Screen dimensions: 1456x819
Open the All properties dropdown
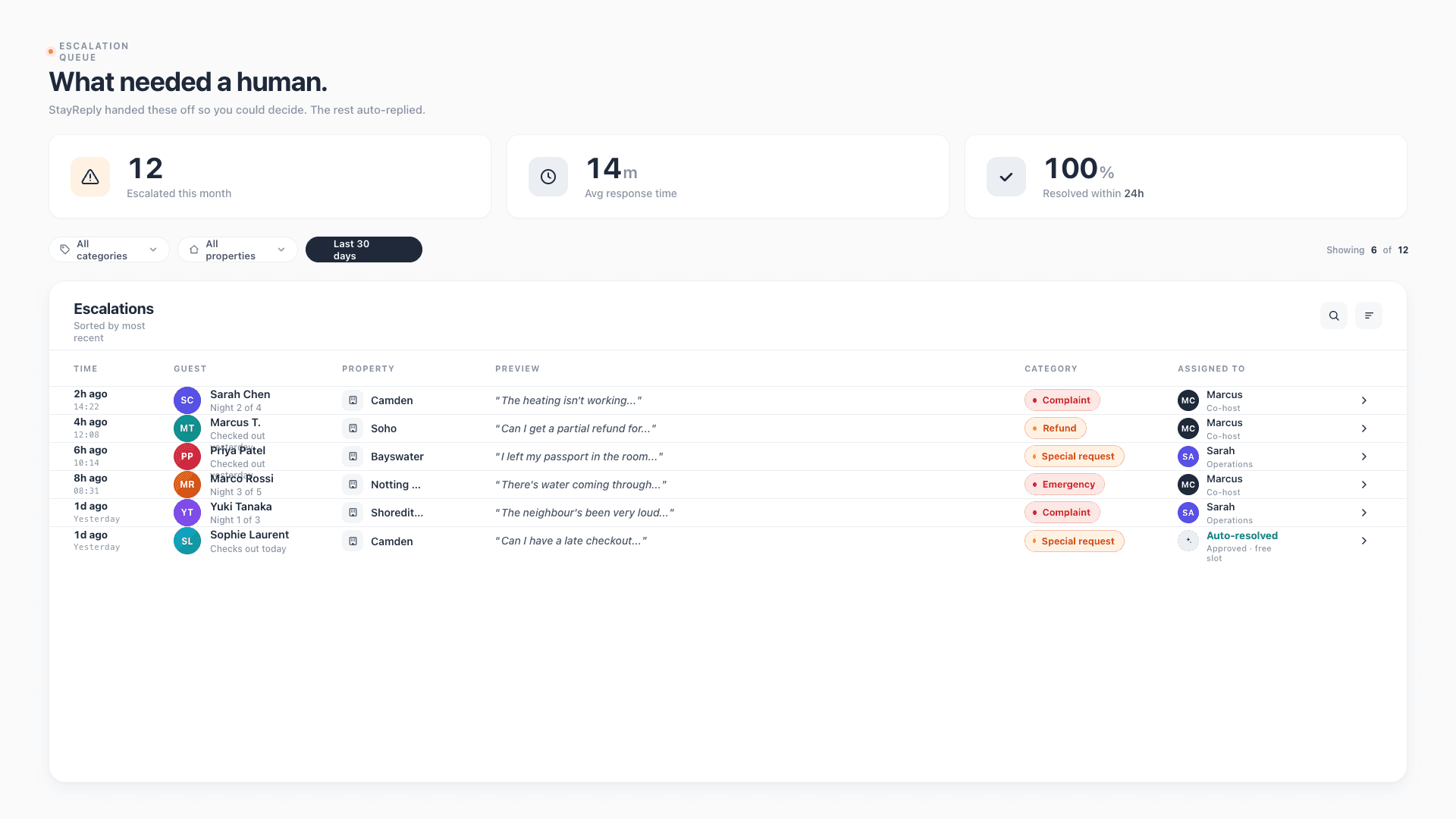237,249
